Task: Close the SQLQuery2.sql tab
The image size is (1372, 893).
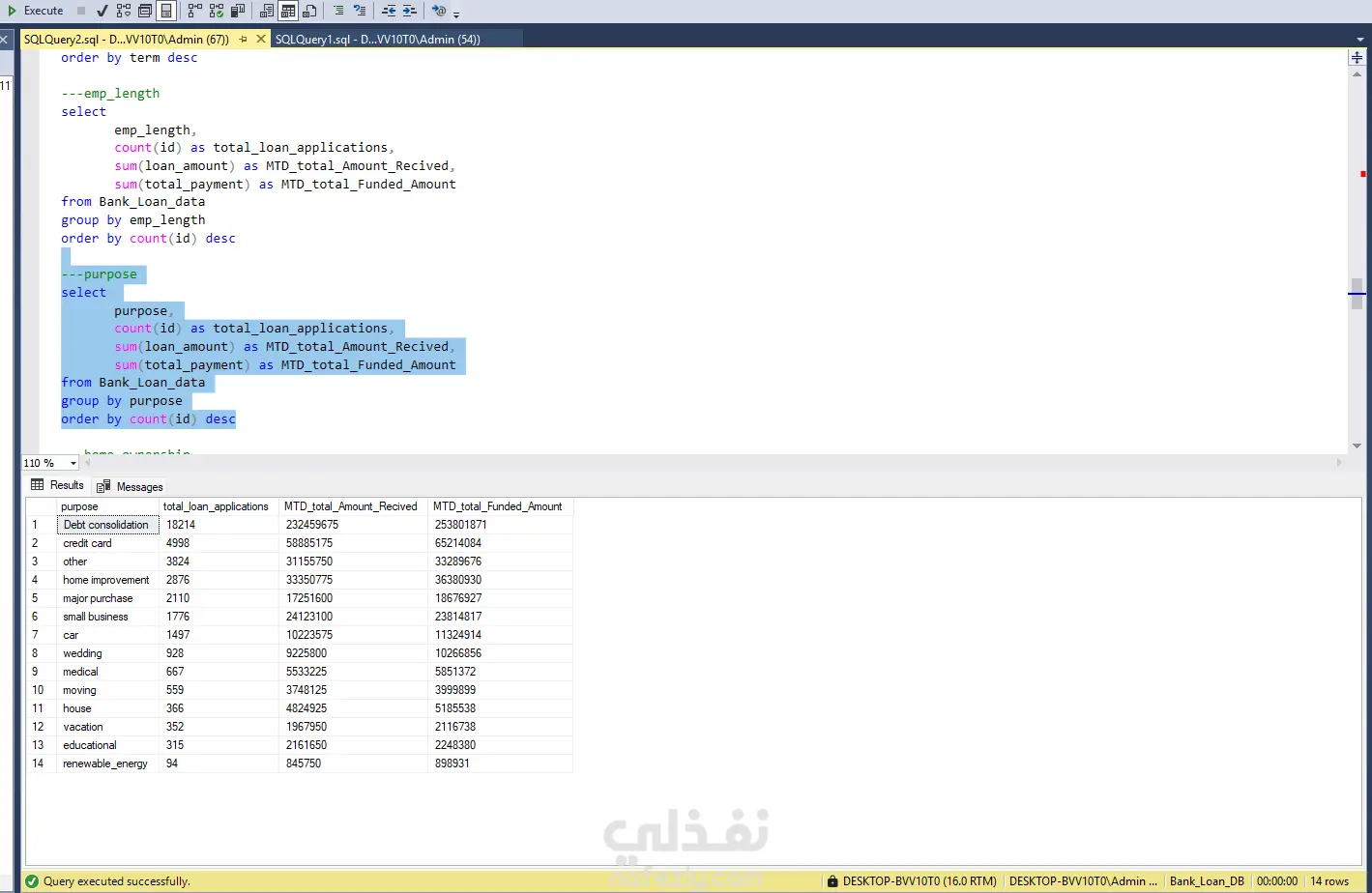Action: coord(261,40)
